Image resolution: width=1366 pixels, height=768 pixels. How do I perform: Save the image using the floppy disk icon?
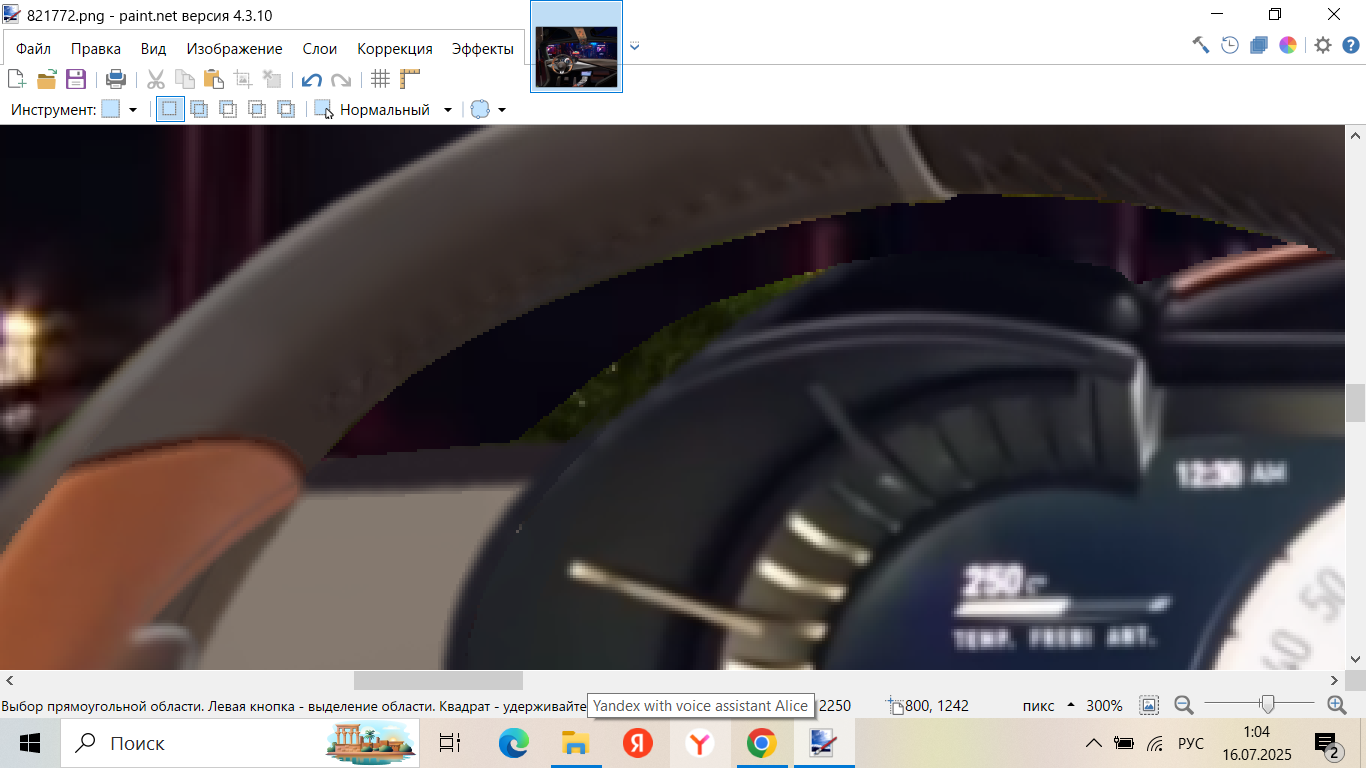(76, 80)
